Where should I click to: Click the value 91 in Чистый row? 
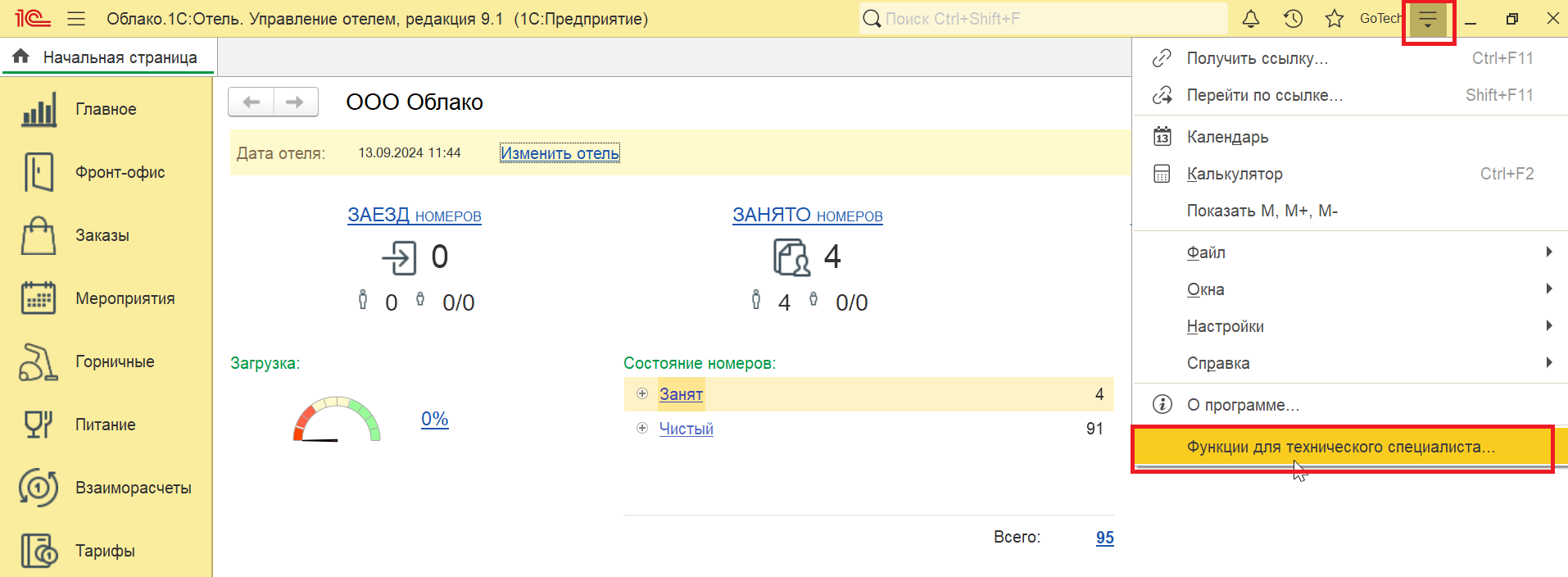1094,429
